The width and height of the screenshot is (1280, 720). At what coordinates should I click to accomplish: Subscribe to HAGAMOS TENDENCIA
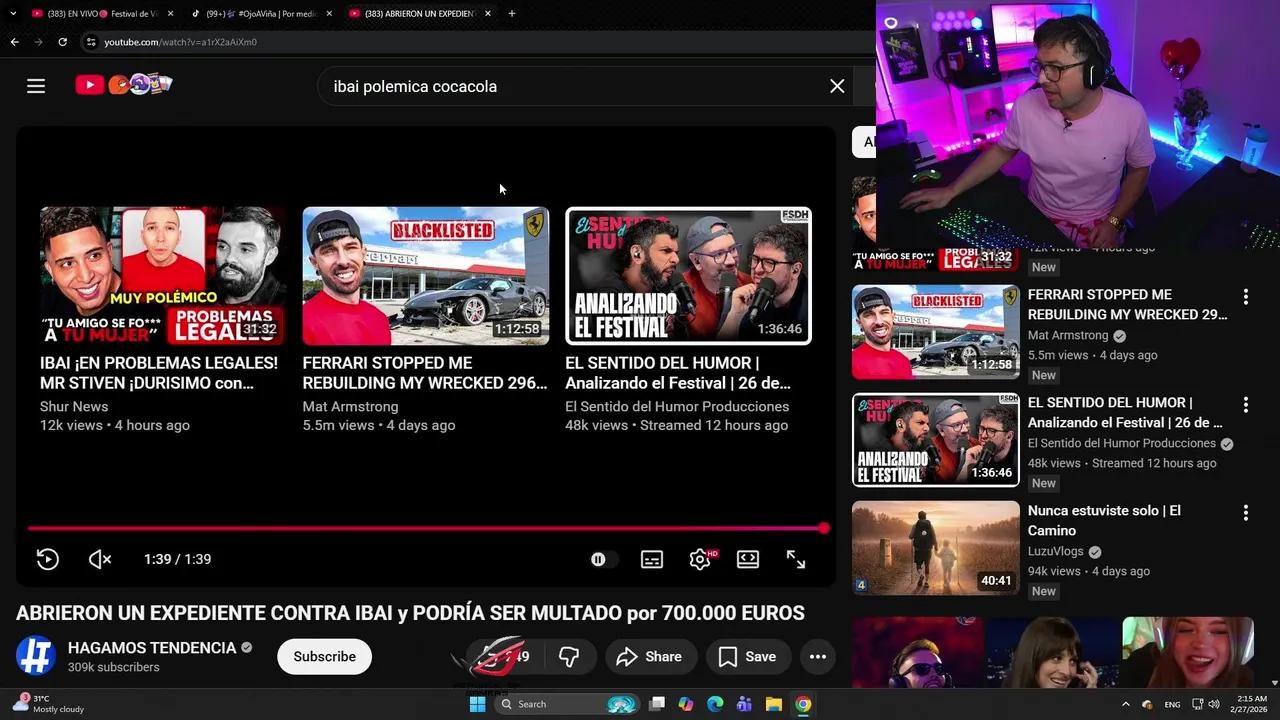pyautogui.click(x=324, y=657)
